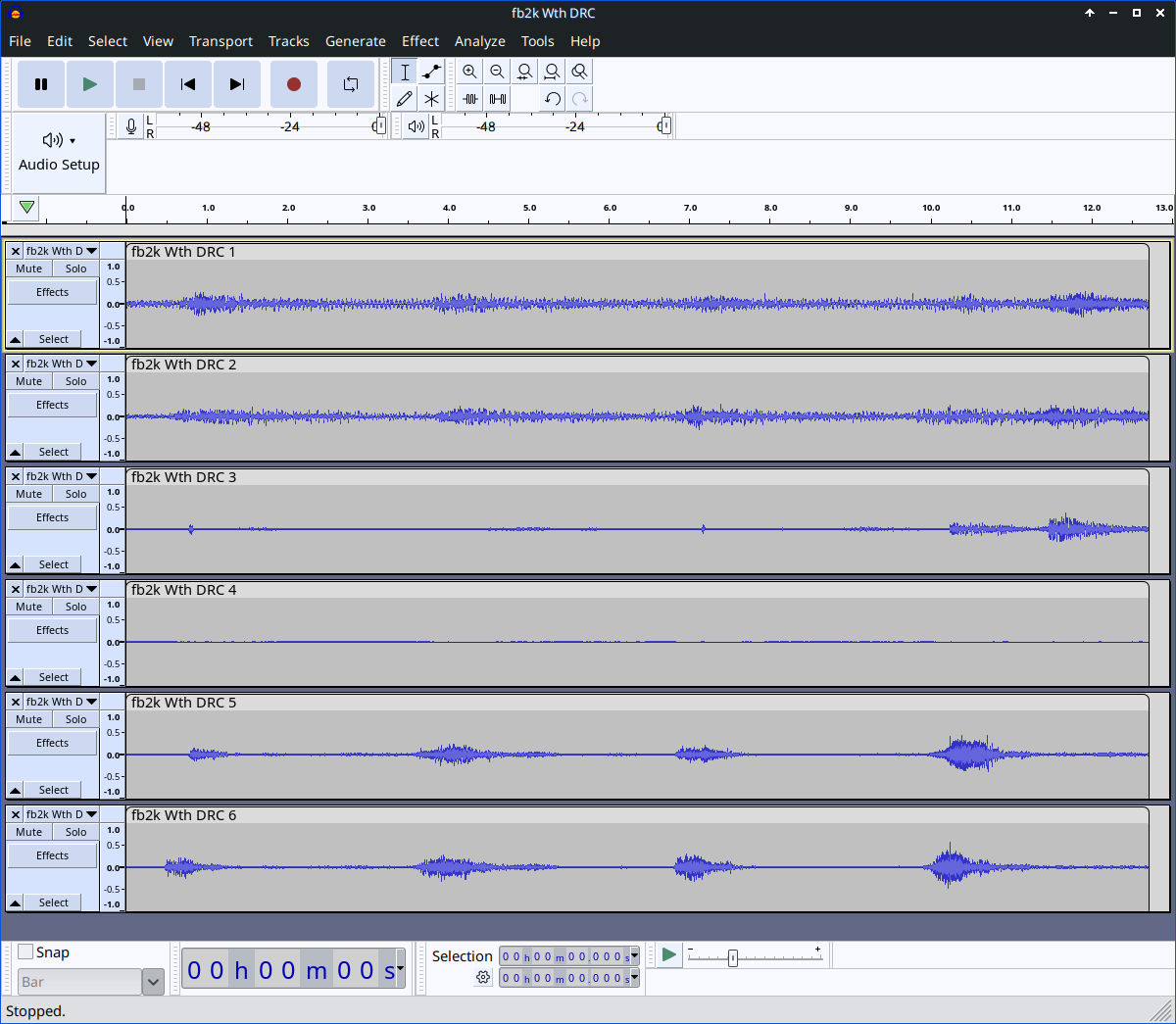Screen dimensions: 1176x1024
Task: Open the Tracks menu
Action: (289, 41)
